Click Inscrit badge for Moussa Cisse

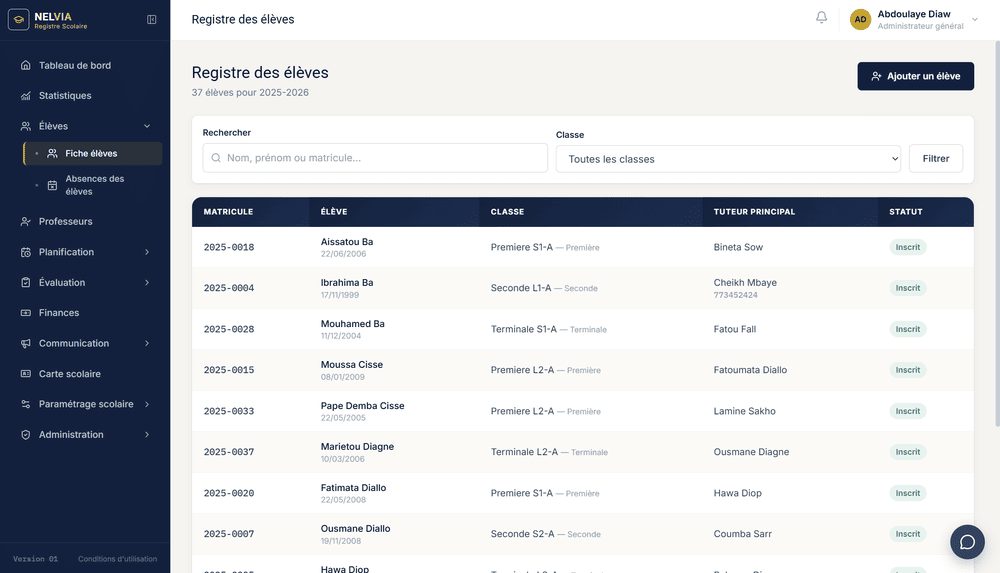point(908,370)
